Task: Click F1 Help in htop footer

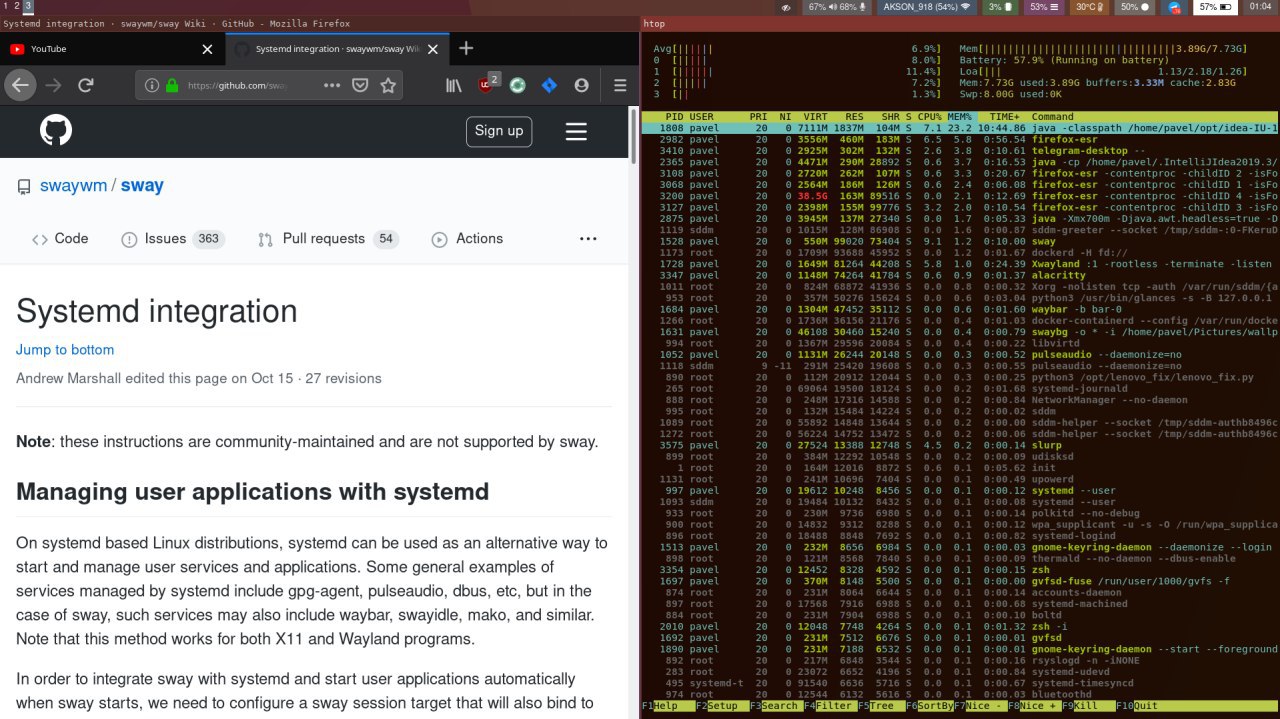Action: [x=668, y=705]
